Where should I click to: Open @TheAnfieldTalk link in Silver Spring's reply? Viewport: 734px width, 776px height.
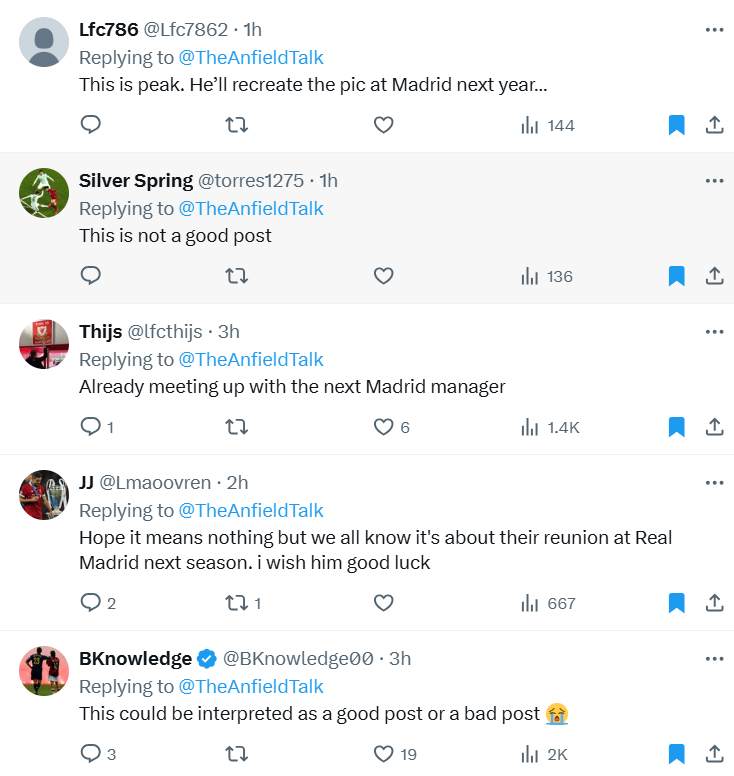[251, 208]
